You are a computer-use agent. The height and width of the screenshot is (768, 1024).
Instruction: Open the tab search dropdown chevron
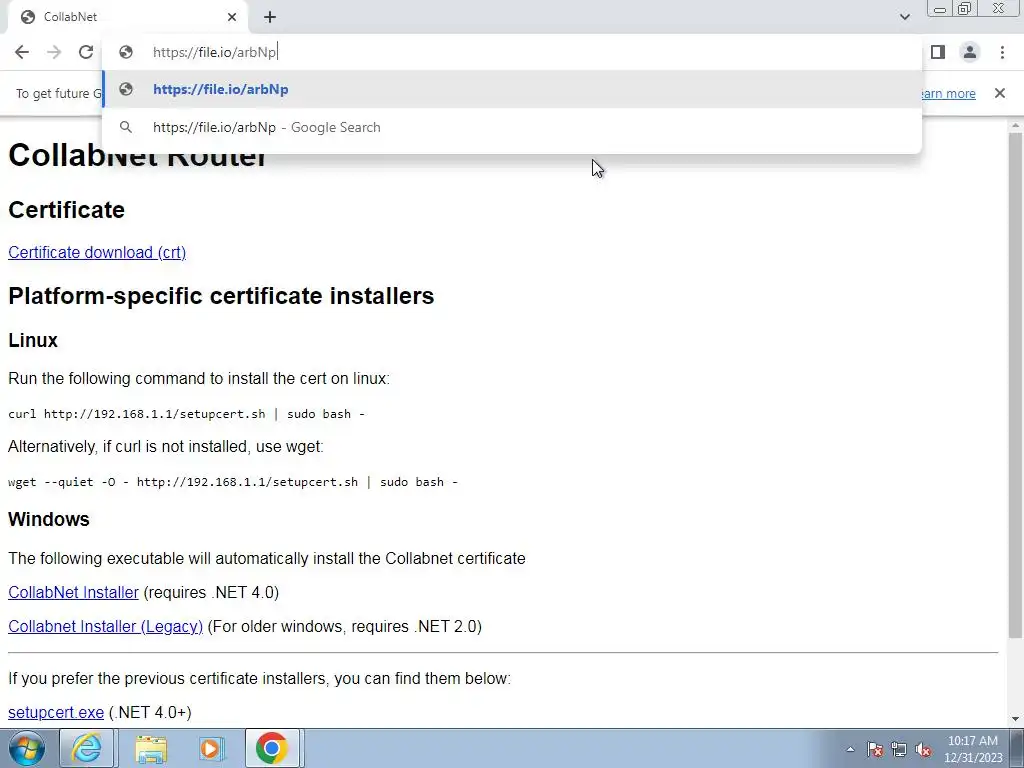[x=904, y=17]
